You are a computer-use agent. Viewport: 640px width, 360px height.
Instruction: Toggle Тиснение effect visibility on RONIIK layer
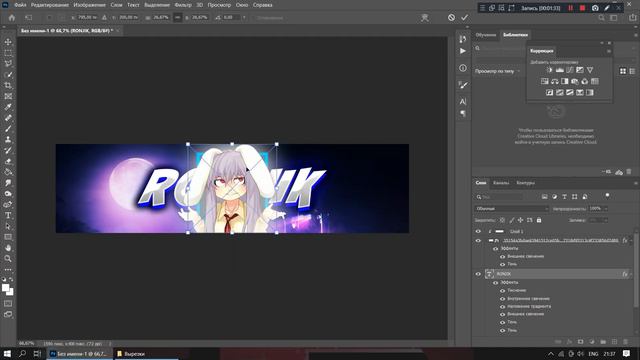tap(502, 291)
